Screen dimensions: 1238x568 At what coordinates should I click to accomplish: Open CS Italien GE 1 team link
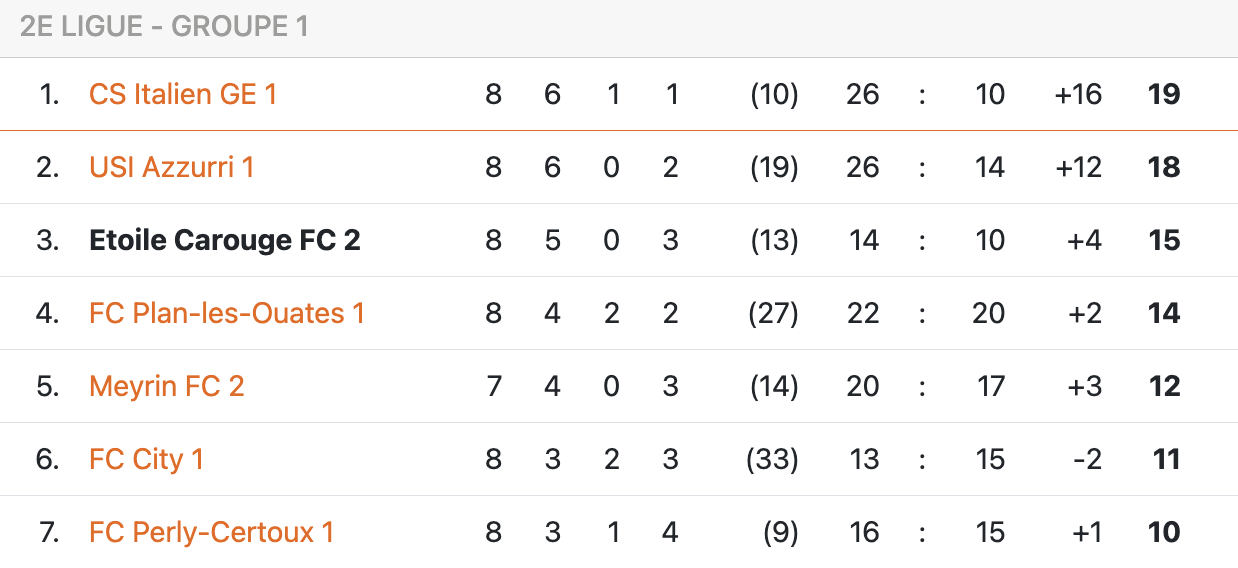pos(183,94)
